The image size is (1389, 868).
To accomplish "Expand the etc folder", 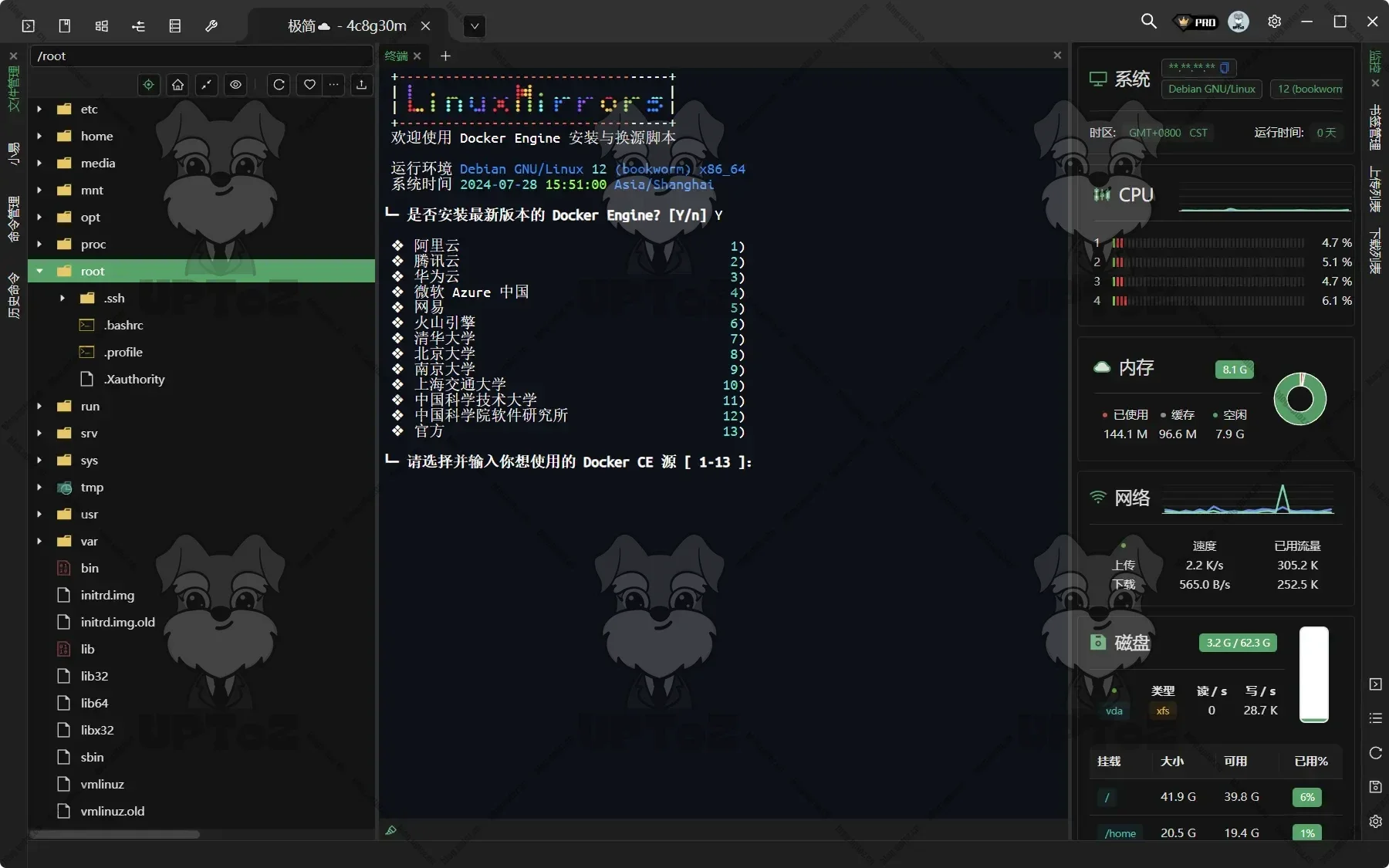I will (39, 109).
